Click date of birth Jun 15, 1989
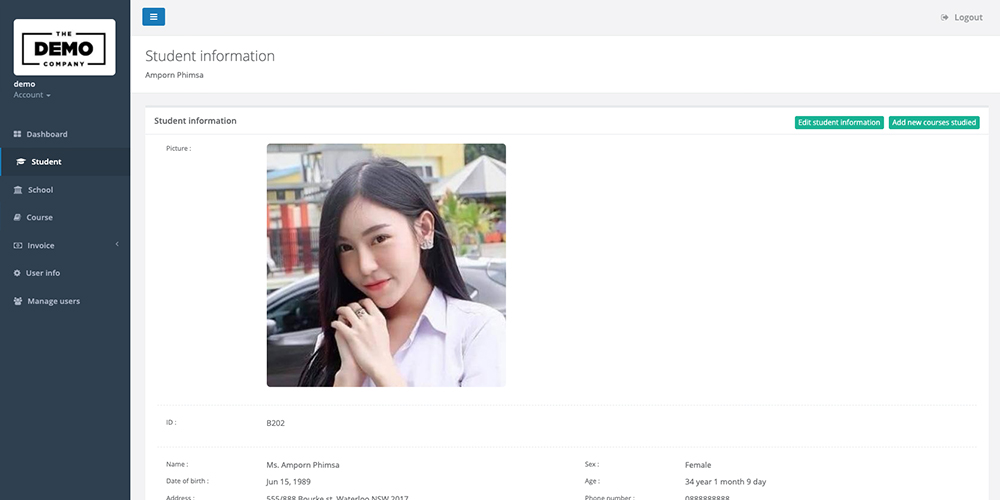Screen dimensions: 1000x500 tap(288, 482)
